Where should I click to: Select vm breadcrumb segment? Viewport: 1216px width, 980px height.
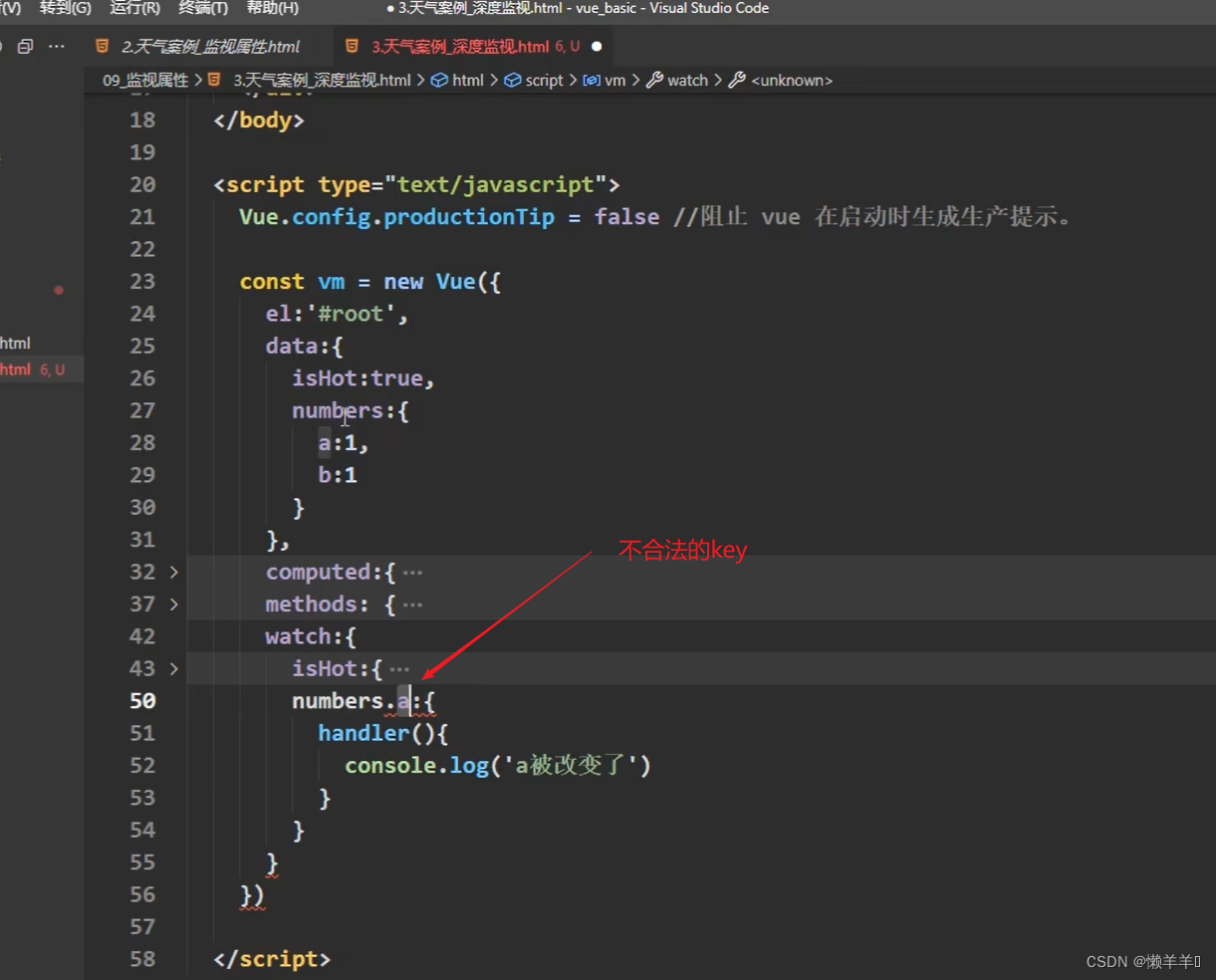(615, 81)
